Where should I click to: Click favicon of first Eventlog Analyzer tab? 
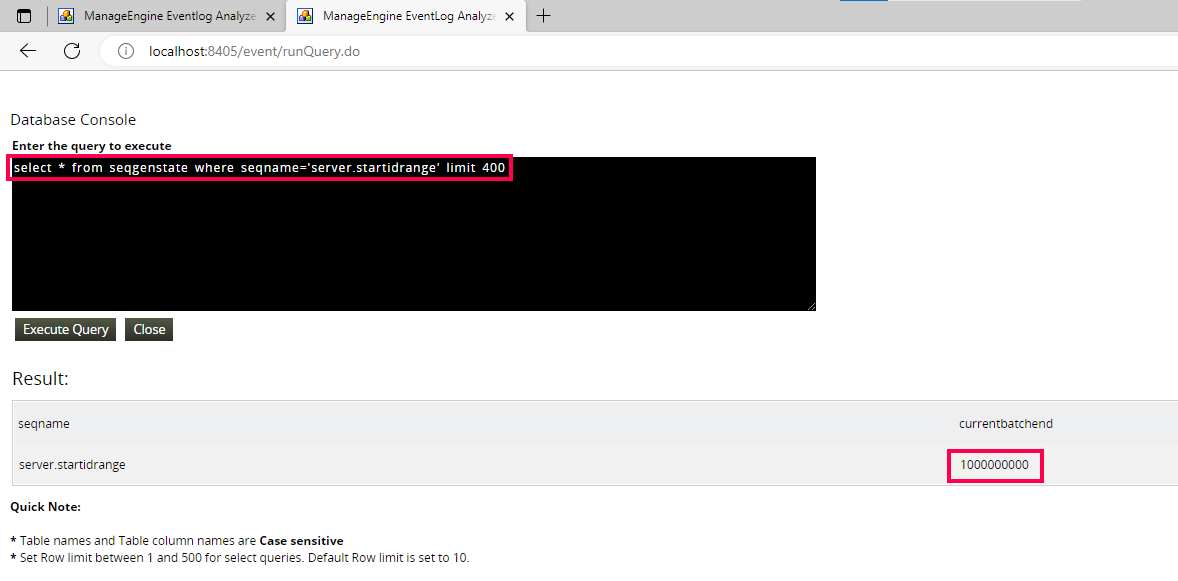tap(66, 16)
